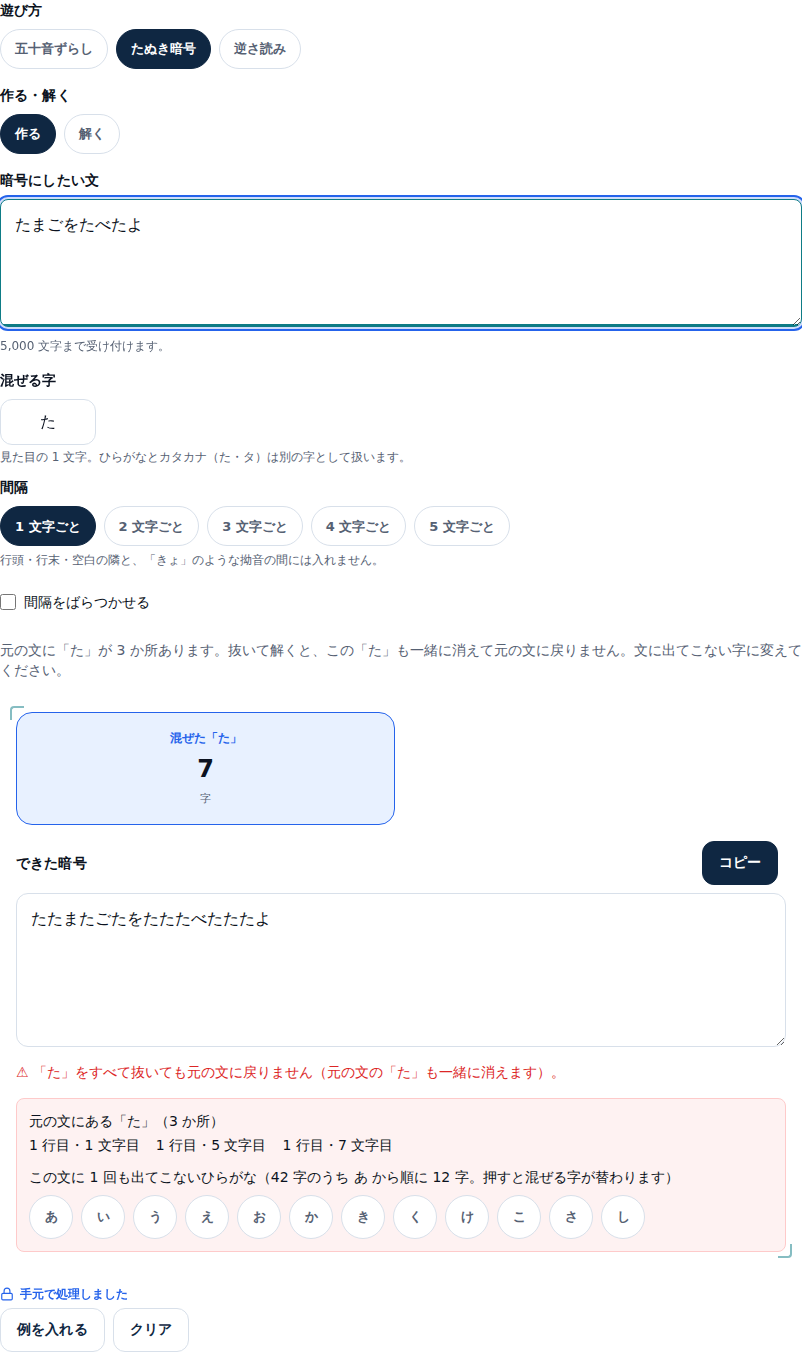
Task: Select the たぬき暗号 play mode
Action: (163, 49)
